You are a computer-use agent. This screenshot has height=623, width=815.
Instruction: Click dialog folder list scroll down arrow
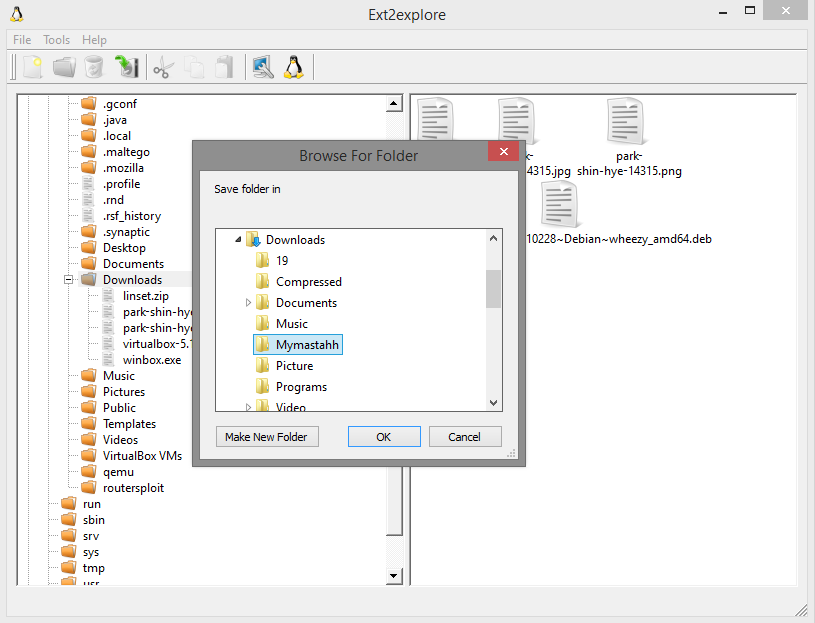[493, 403]
